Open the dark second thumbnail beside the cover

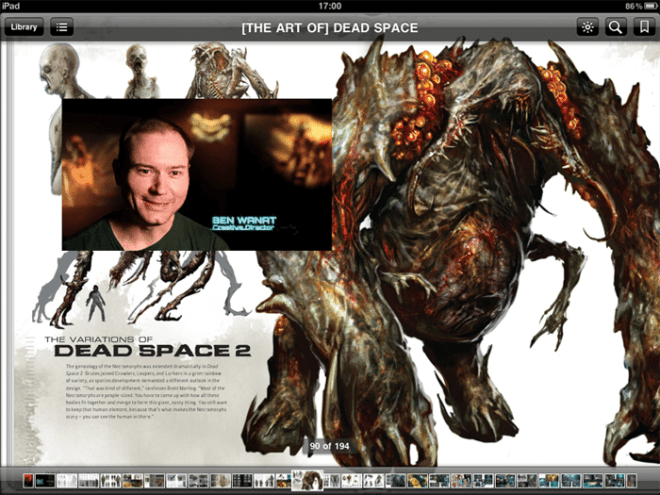click(45, 481)
